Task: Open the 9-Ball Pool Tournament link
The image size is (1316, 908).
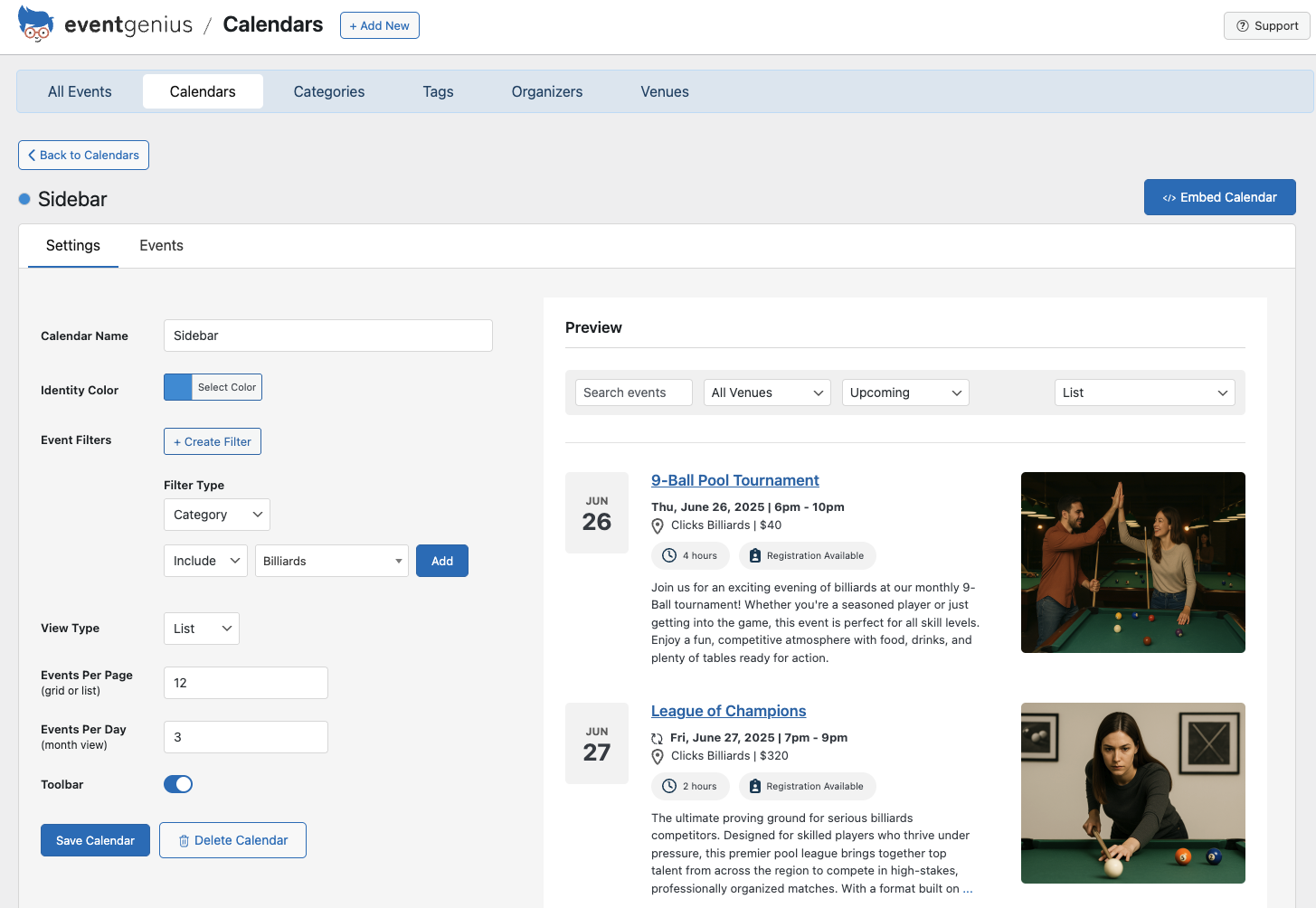Action: [735, 480]
